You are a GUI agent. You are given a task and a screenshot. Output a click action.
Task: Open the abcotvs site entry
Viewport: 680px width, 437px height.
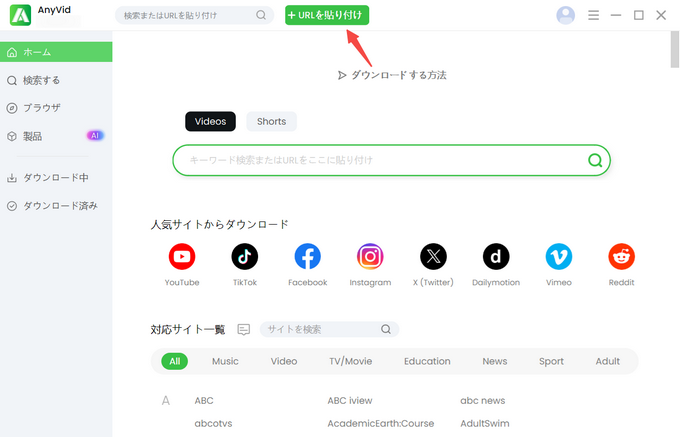[x=213, y=423]
